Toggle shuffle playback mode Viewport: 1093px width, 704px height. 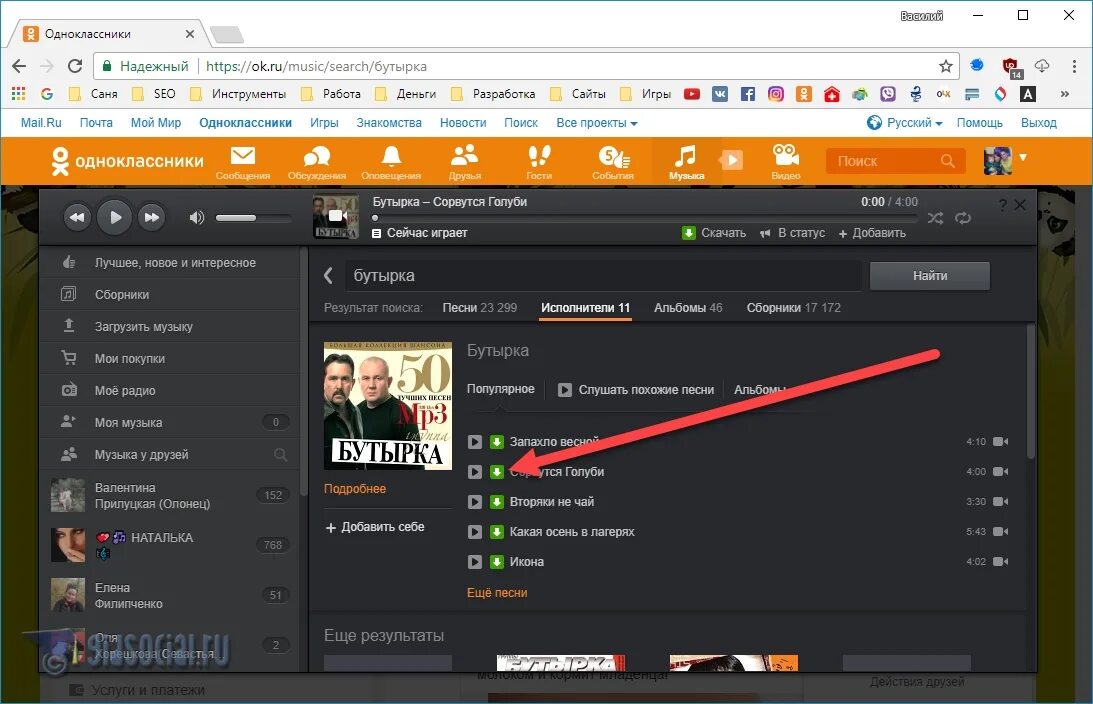click(x=935, y=218)
